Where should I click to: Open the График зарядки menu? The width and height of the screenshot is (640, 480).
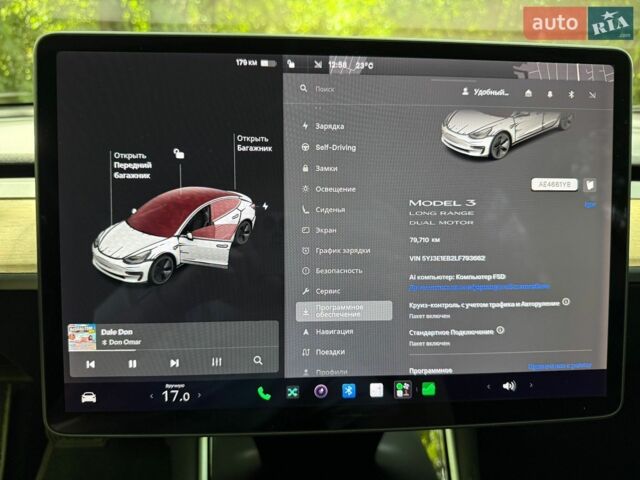point(344,251)
